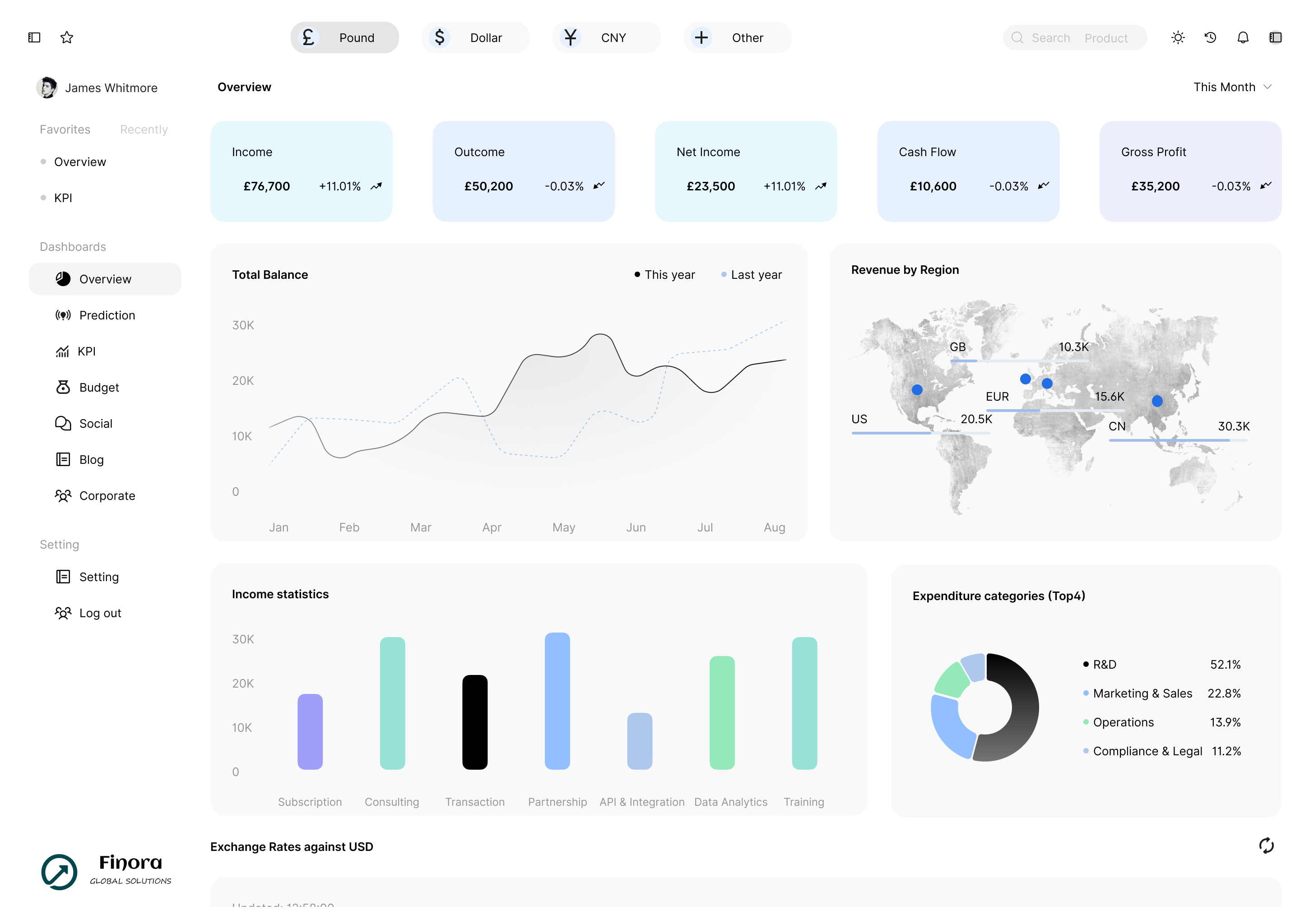The height and width of the screenshot is (924, 1300).
Task: Open the history clock icon
Action: click(1210, 37)
